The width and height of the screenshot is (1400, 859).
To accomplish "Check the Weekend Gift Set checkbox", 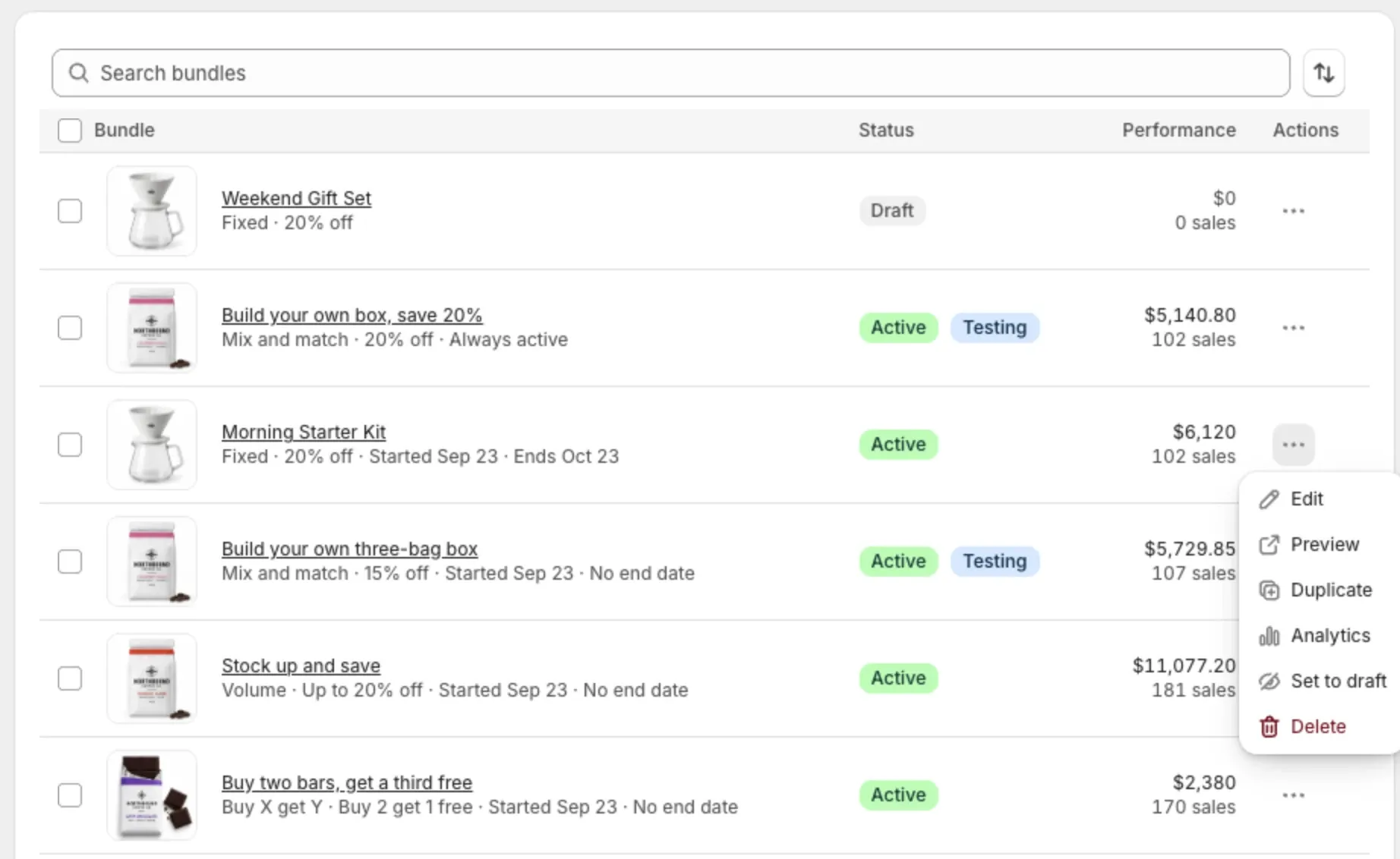I will pos(70,211).
